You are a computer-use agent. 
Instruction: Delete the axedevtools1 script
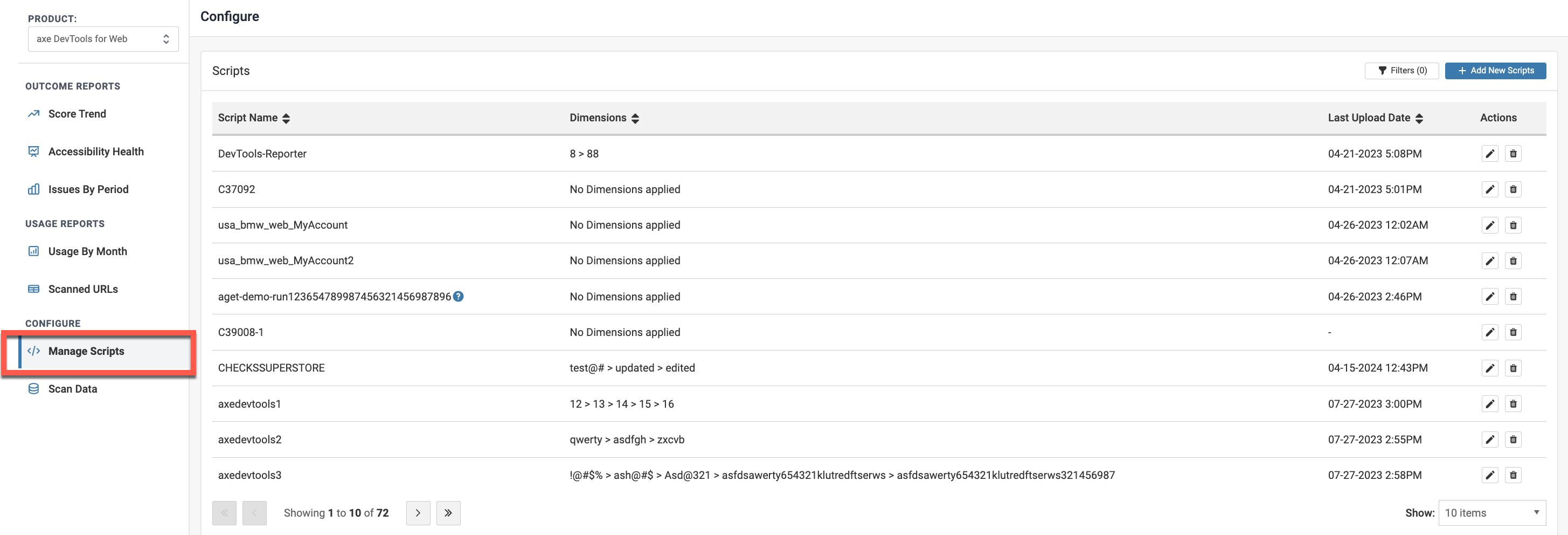click(1513, 404)
